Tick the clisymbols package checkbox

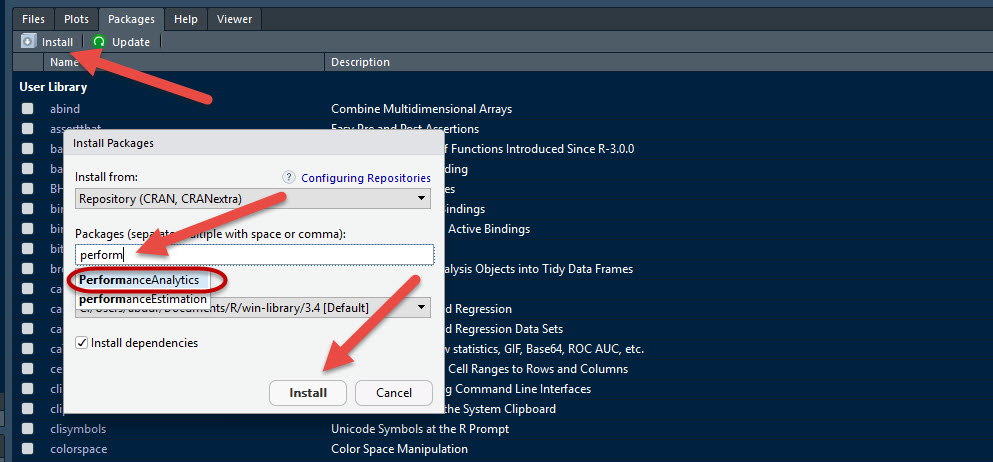(28, 429)
